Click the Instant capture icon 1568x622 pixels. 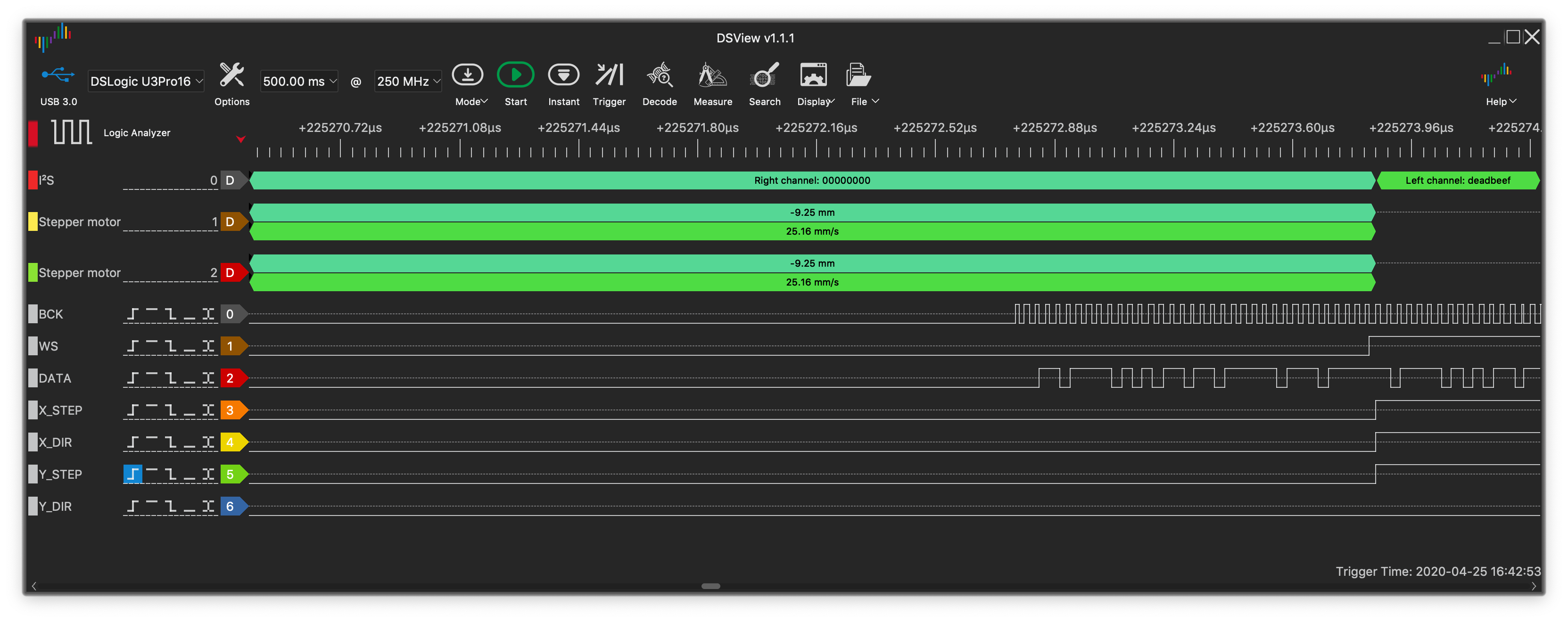point(563,75)
